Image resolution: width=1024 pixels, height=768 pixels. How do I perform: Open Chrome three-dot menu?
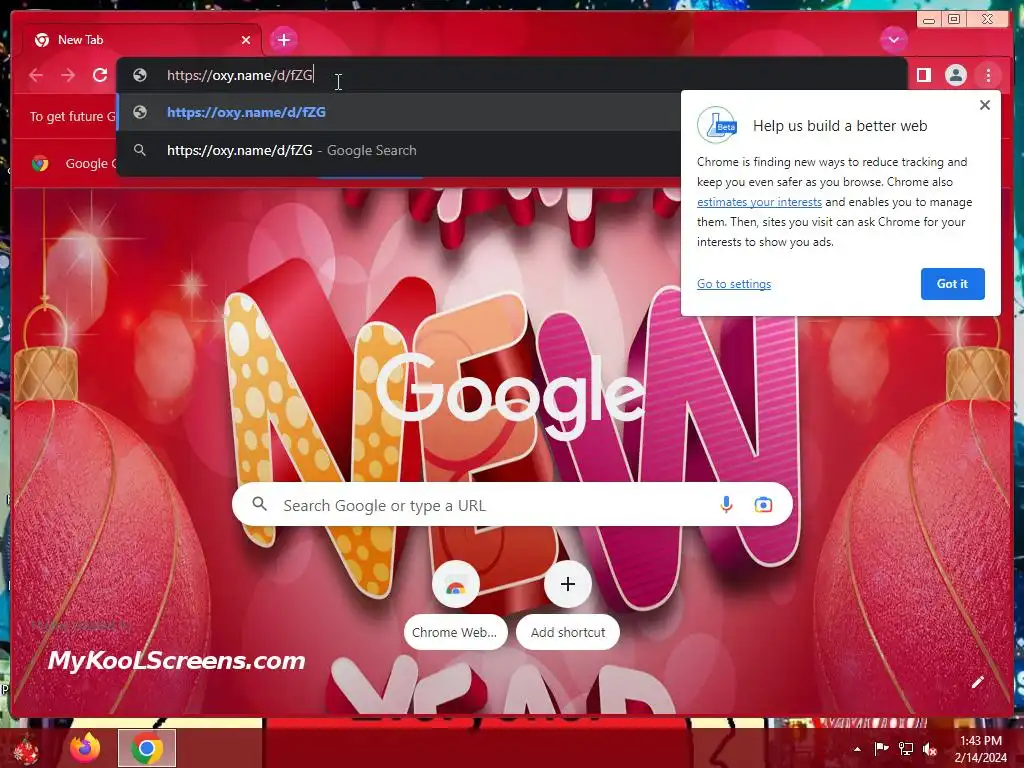pyautogui.click(x=988, y=75)
